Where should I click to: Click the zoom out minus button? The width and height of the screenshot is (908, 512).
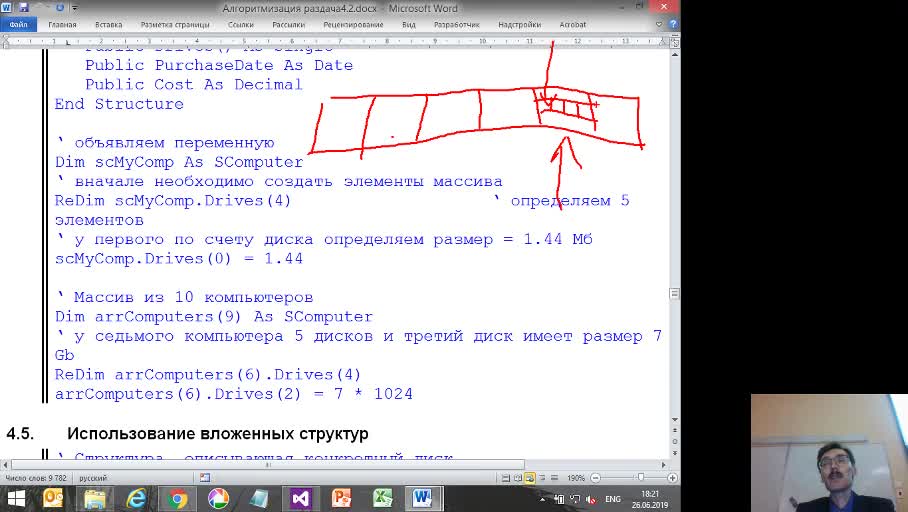595,478
